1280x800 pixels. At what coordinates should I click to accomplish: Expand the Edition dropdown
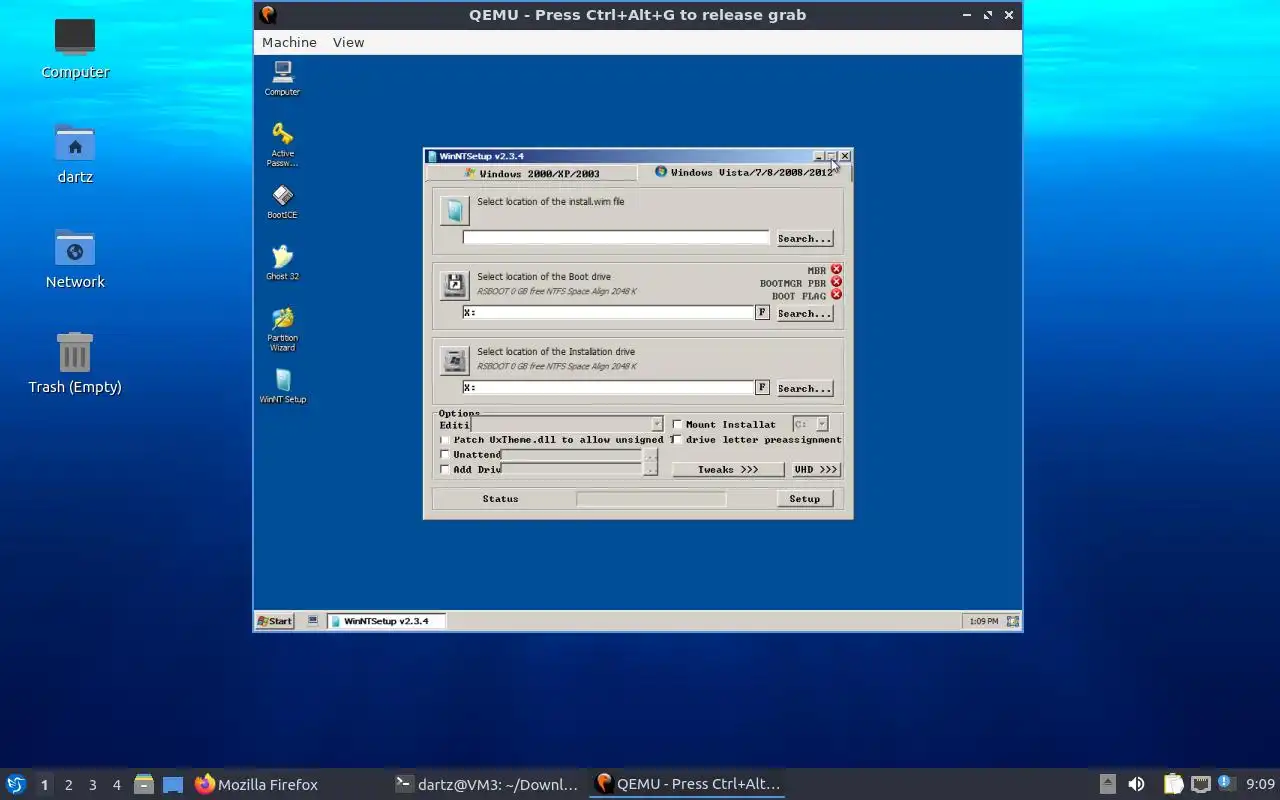click(656, 424)
